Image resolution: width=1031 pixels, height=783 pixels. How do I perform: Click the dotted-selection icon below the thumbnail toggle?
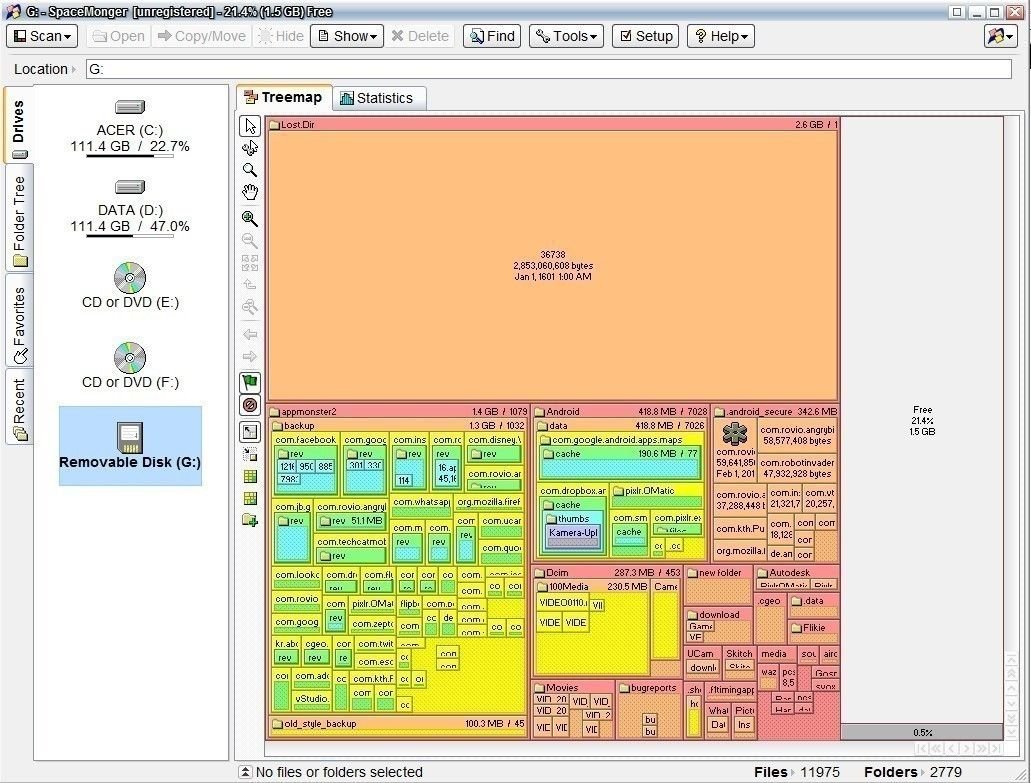click(x=250, y=454)
